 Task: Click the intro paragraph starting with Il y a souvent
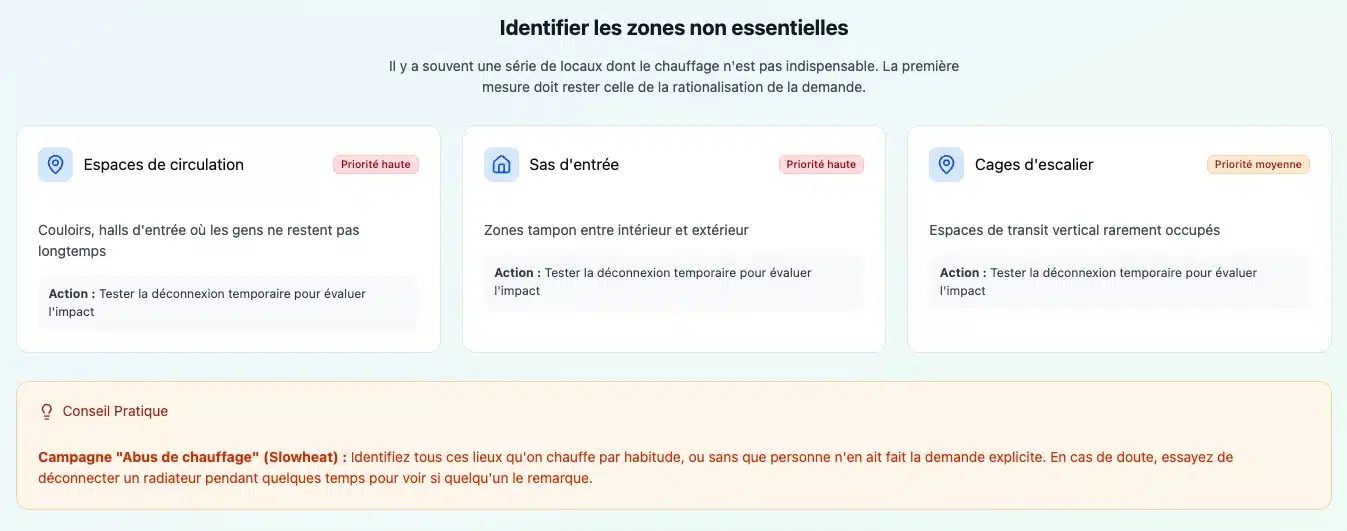(x=673, y=76)
